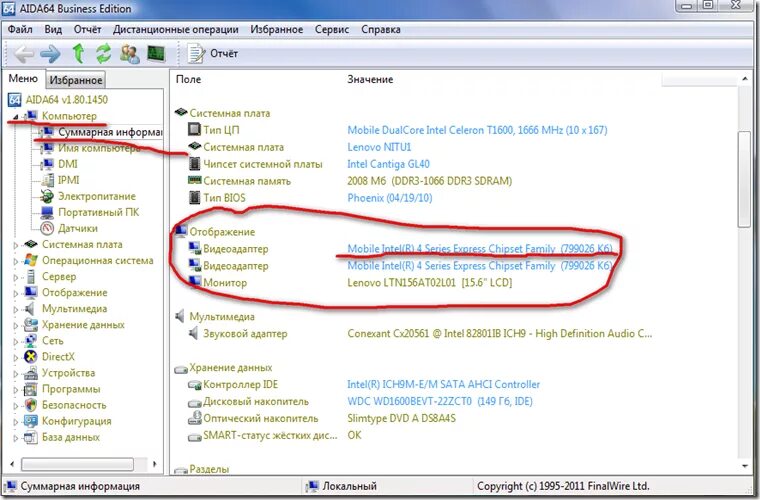Screen dimensions: 760x500
Task: Open the monitor graph toolbar icon
Action: click(x=156, y=53)
